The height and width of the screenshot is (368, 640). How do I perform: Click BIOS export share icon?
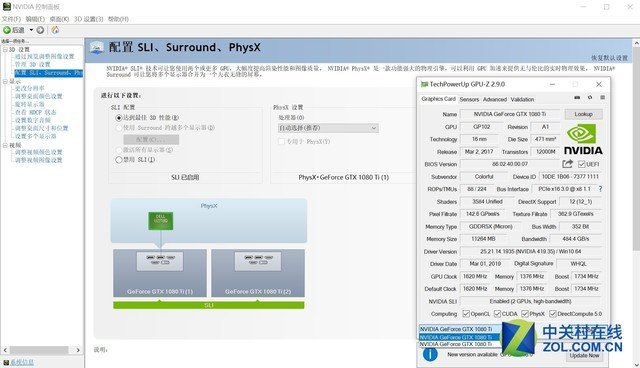pyautogui.click(x=567, y=164)
